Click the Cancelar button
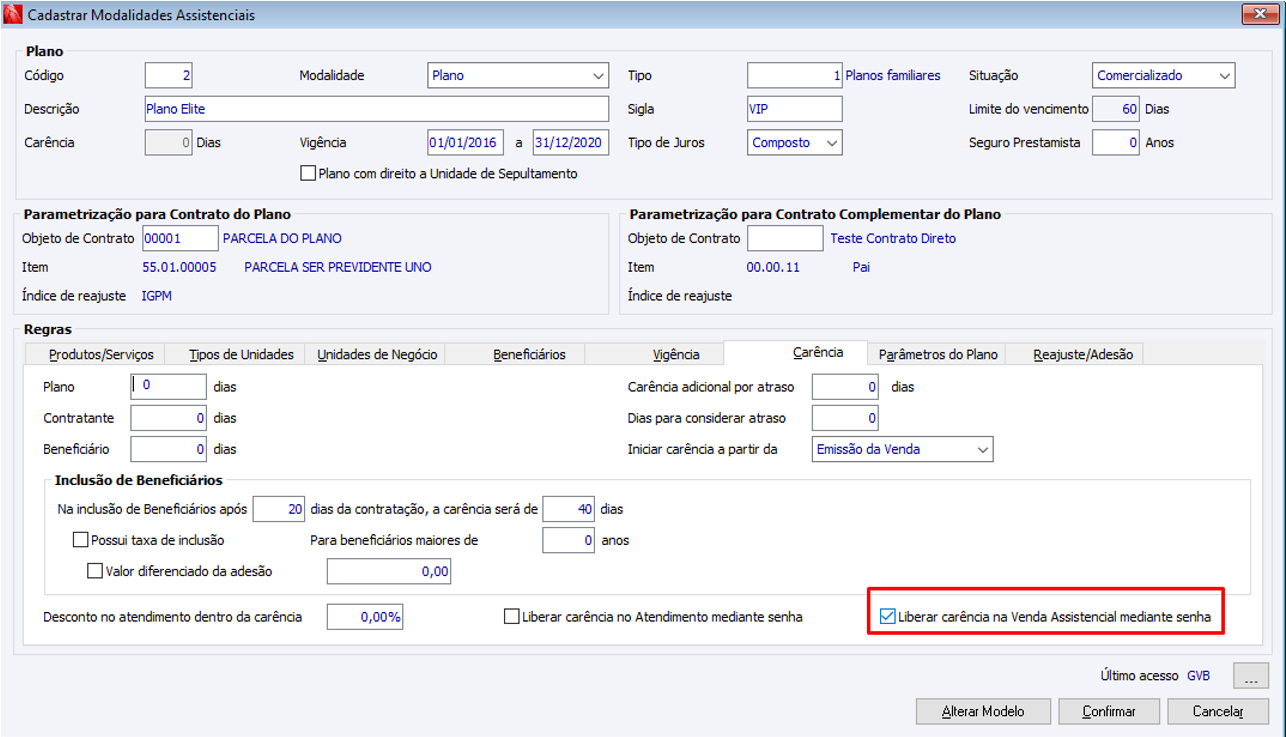1286x737 pixels. point(1218,711)
